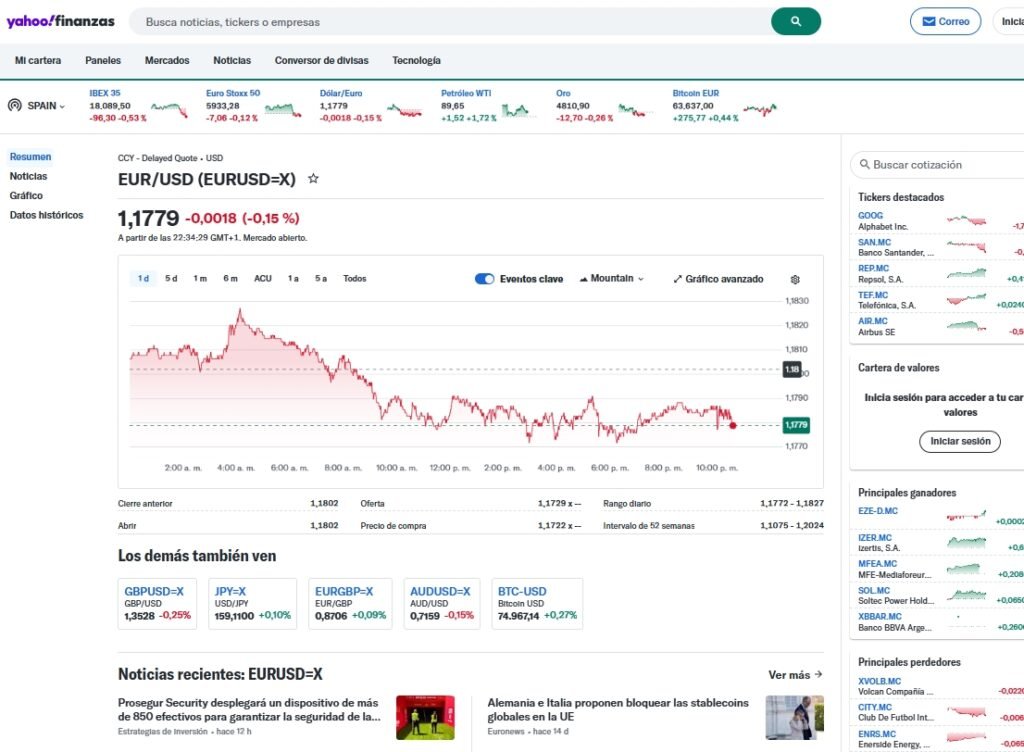This screenshot has width=1024, height=752.
Task: Click the IZER.MC gainers sparkline
Action: tap(967, 542)
